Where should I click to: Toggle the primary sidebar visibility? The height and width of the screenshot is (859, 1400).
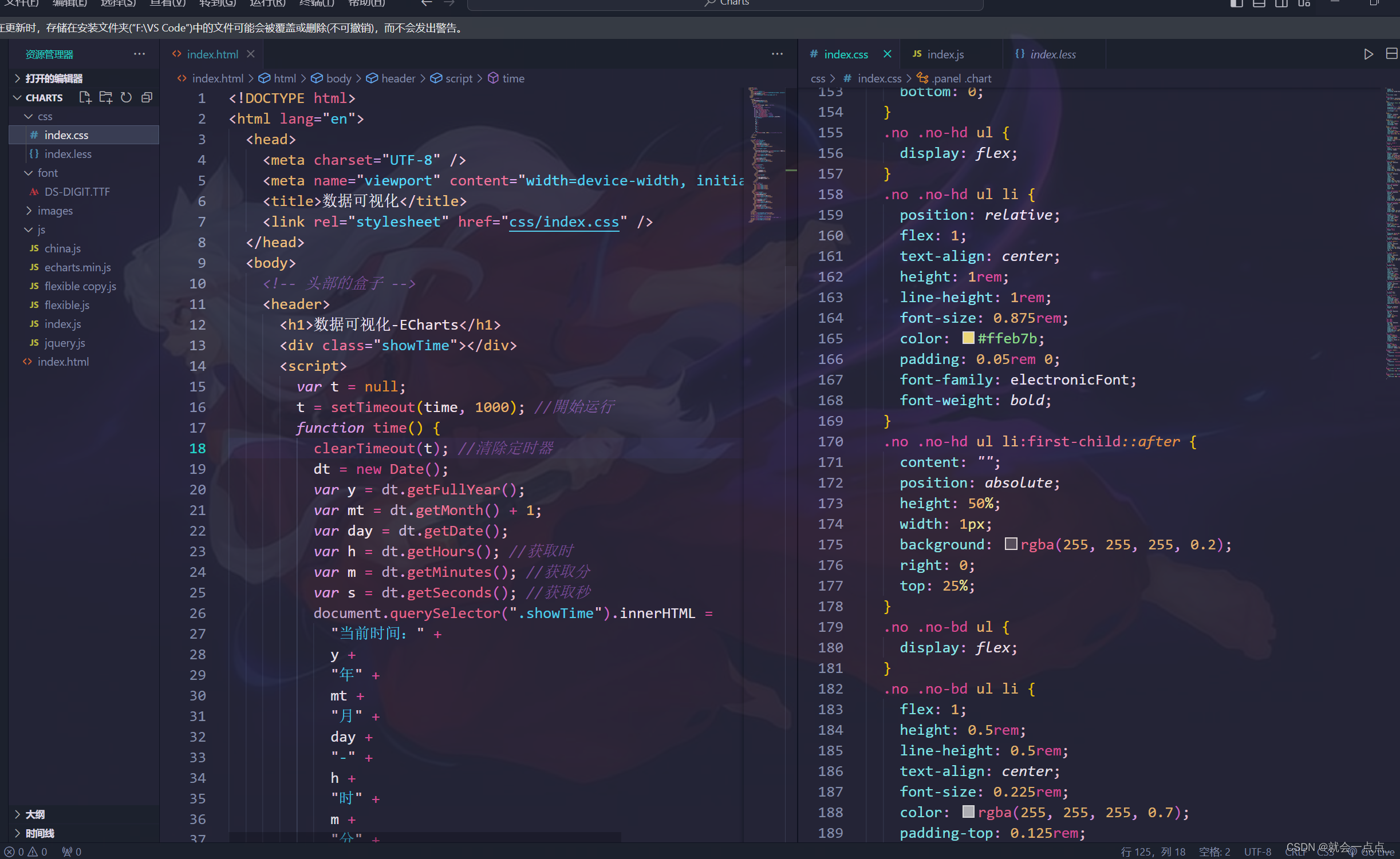(1236, 3)
